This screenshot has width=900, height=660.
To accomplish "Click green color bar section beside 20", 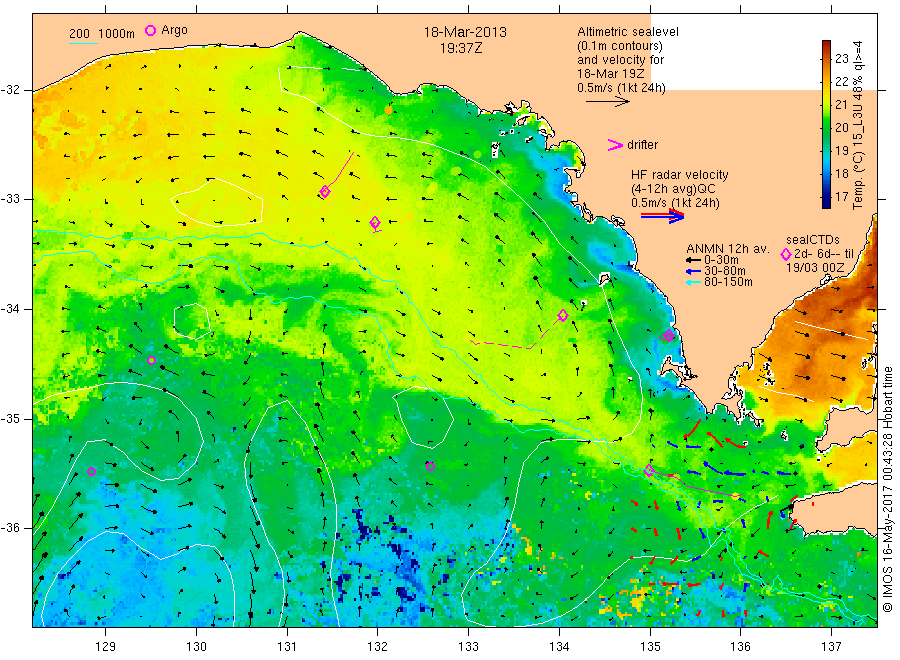I will (x=827, y=127).
